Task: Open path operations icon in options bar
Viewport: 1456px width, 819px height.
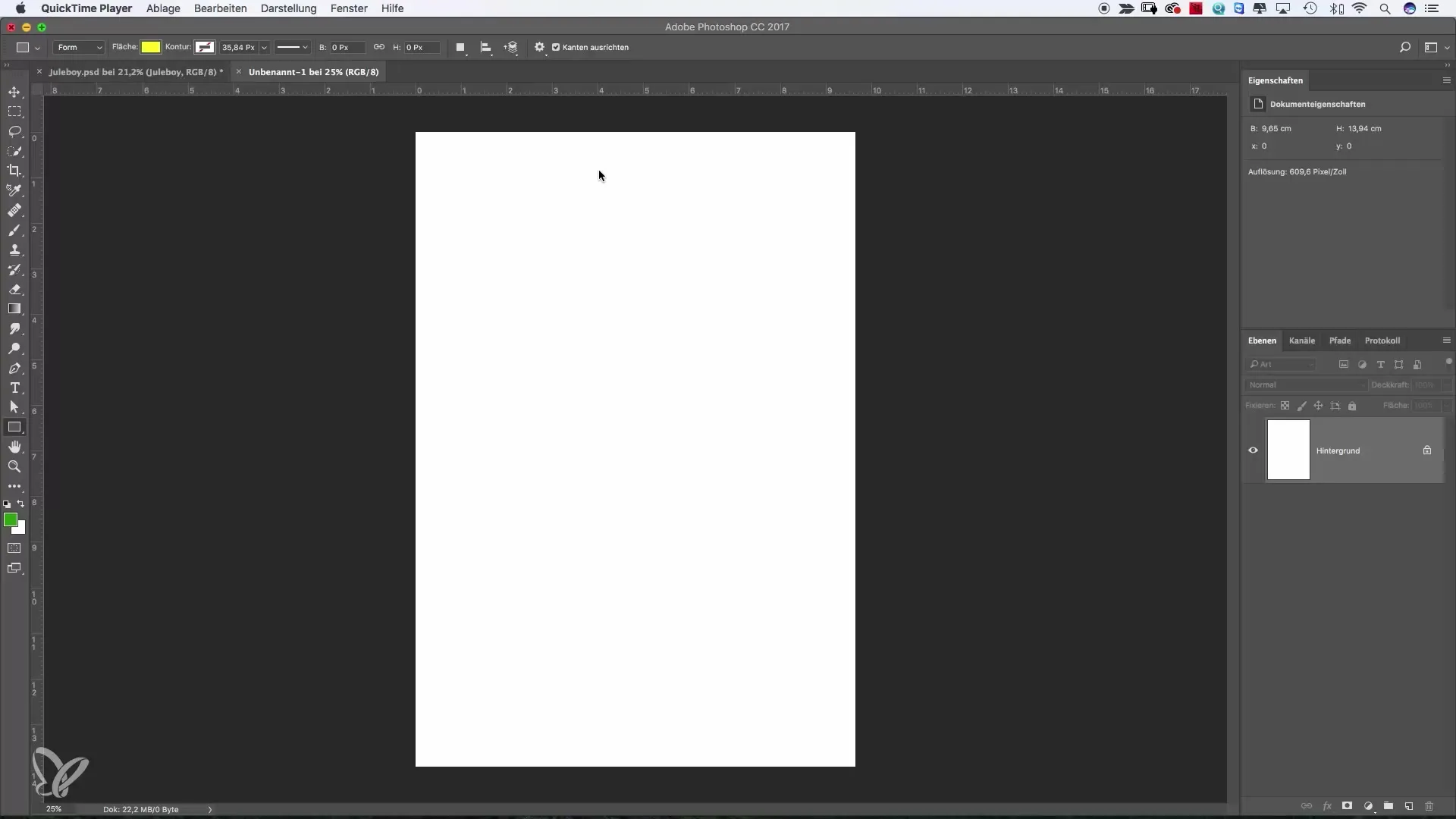Action: pyautogui.click(x=460, y=47)
